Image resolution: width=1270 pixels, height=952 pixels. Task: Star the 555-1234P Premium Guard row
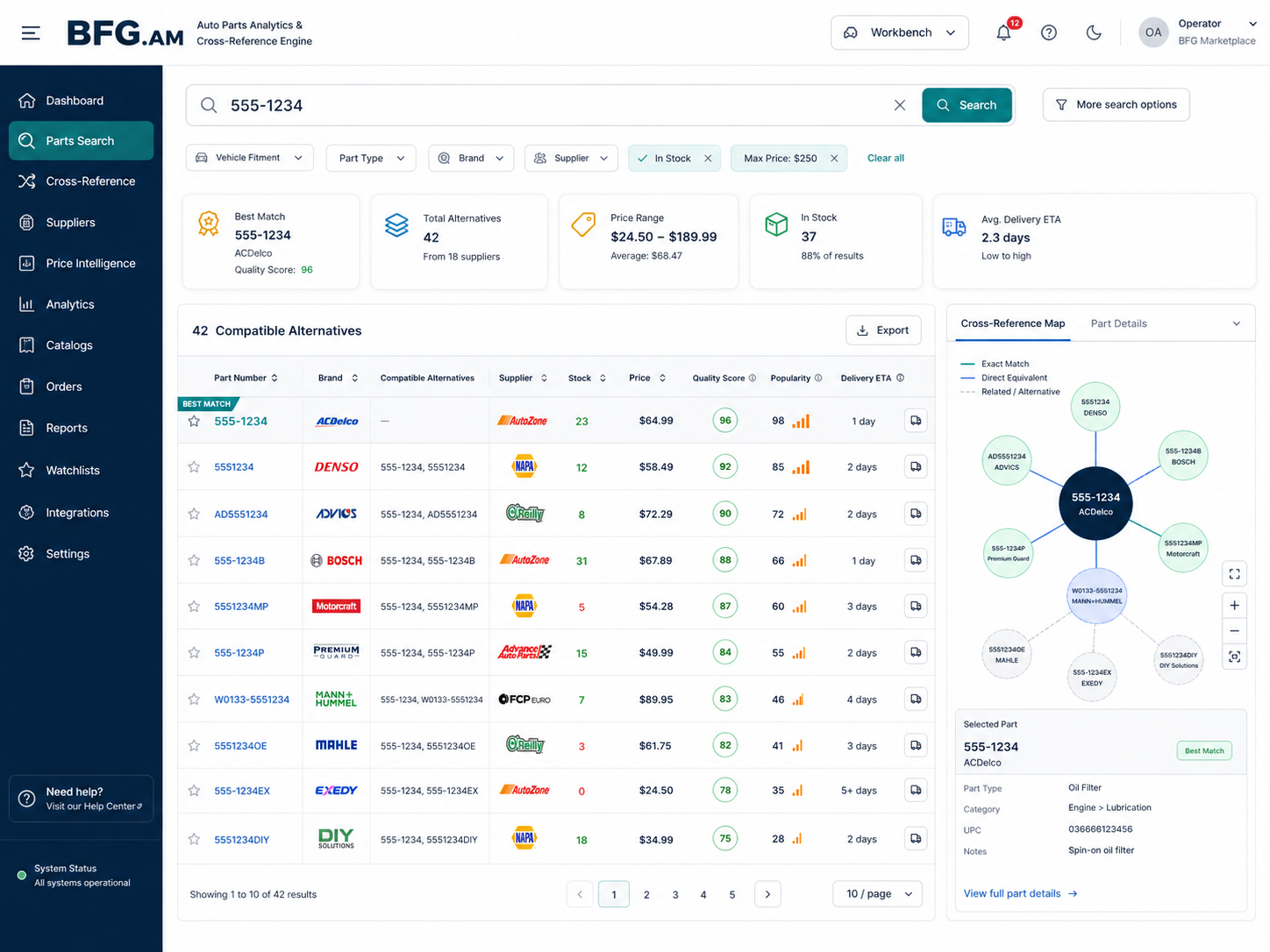[194, 653]
